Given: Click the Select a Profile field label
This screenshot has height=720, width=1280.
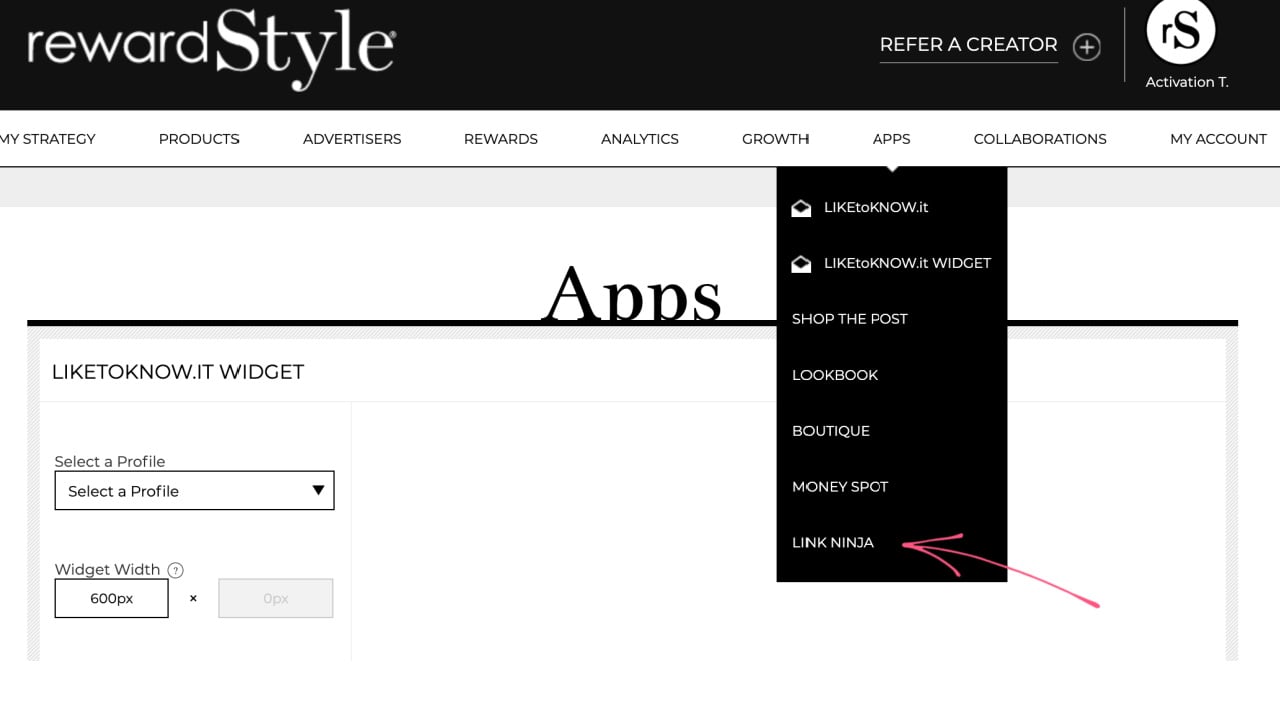Looking at the screenshot, I should coord(110,461).
